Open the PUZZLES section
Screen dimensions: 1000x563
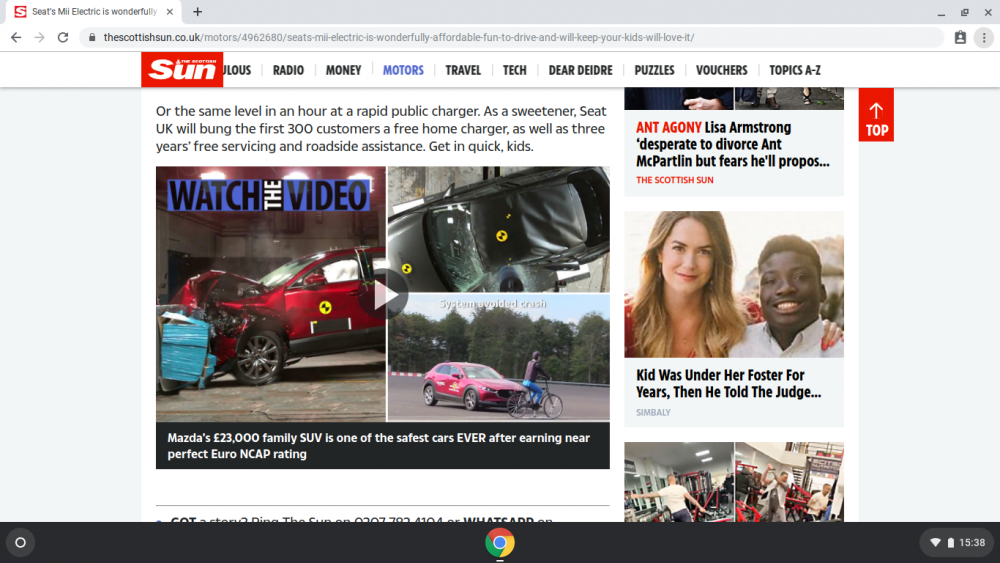(x=654, y=70)
